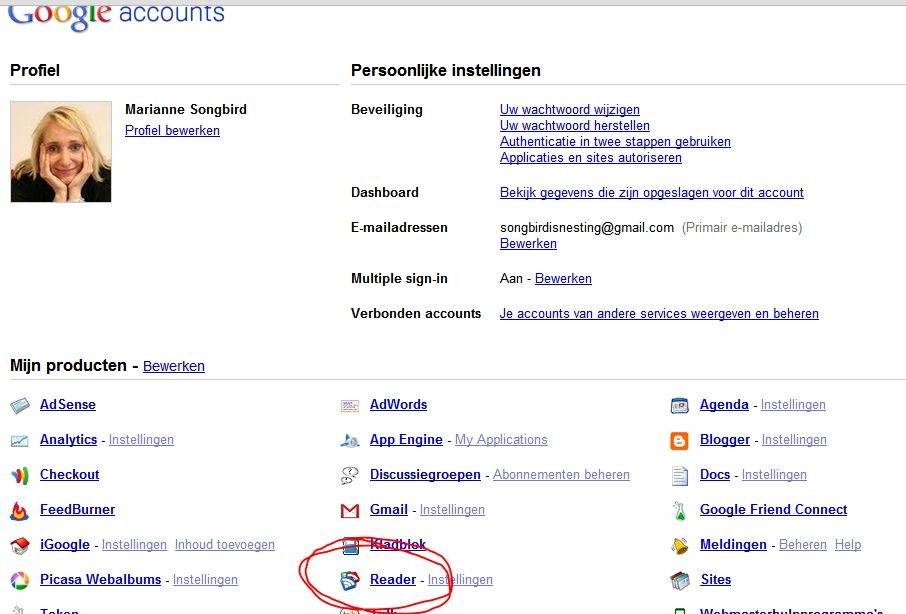Open App Engine My Applications link
906x614 pixels.
(501, 440)
